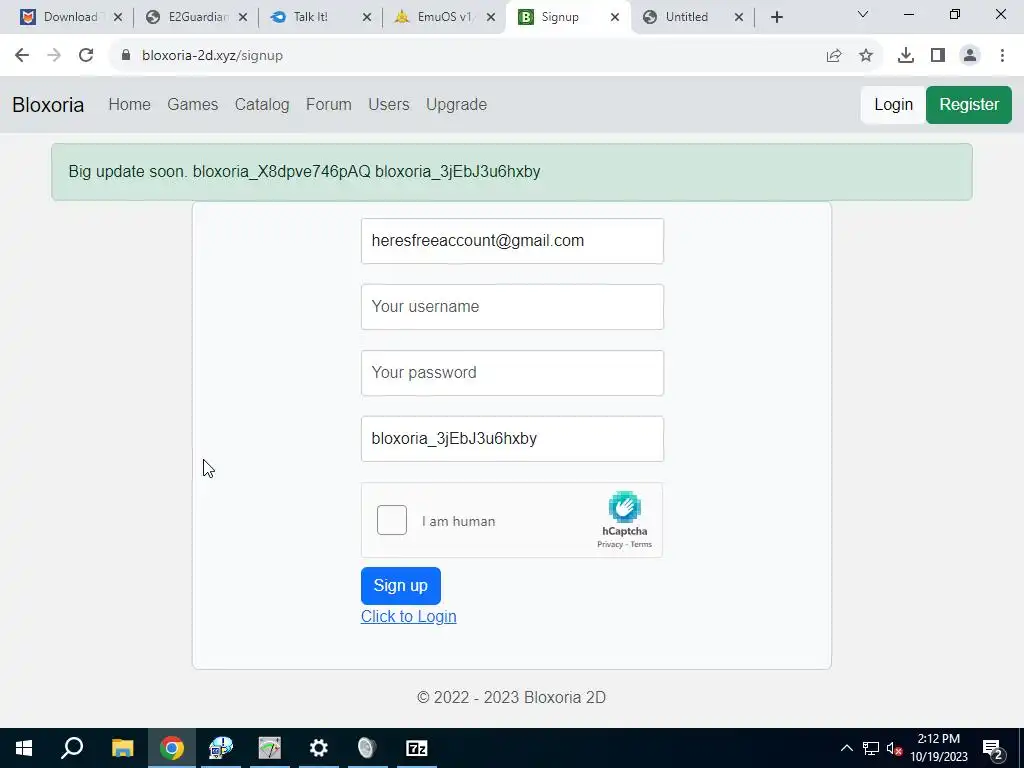
Task: Click the Login button in navbar
Action: coord(893,104)
